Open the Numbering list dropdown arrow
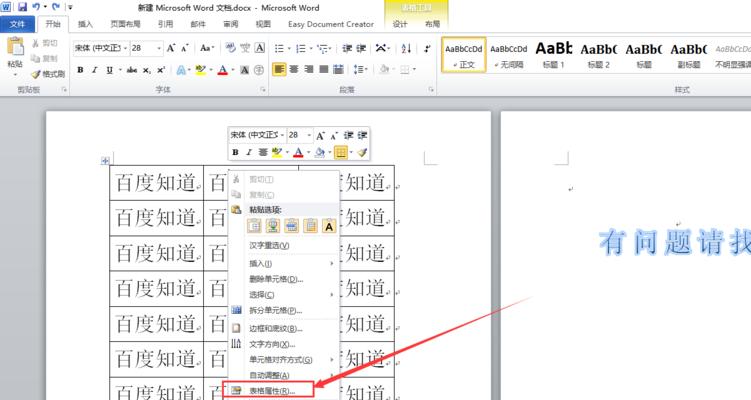This screenshot has height=400, width=751. coord(310,48)
